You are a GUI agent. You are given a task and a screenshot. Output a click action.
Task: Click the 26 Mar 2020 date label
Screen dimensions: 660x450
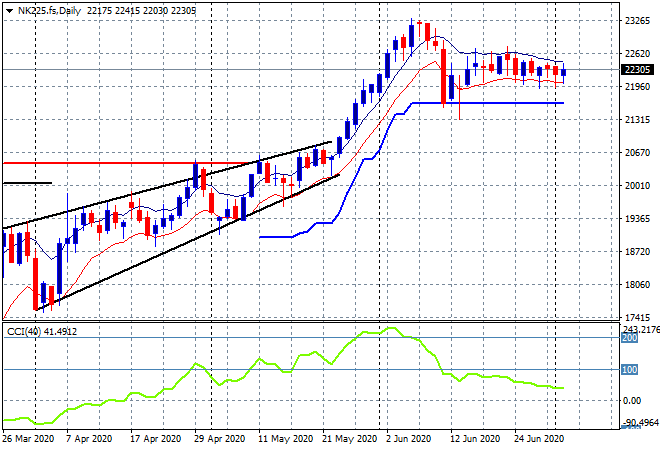click(30, 438)
